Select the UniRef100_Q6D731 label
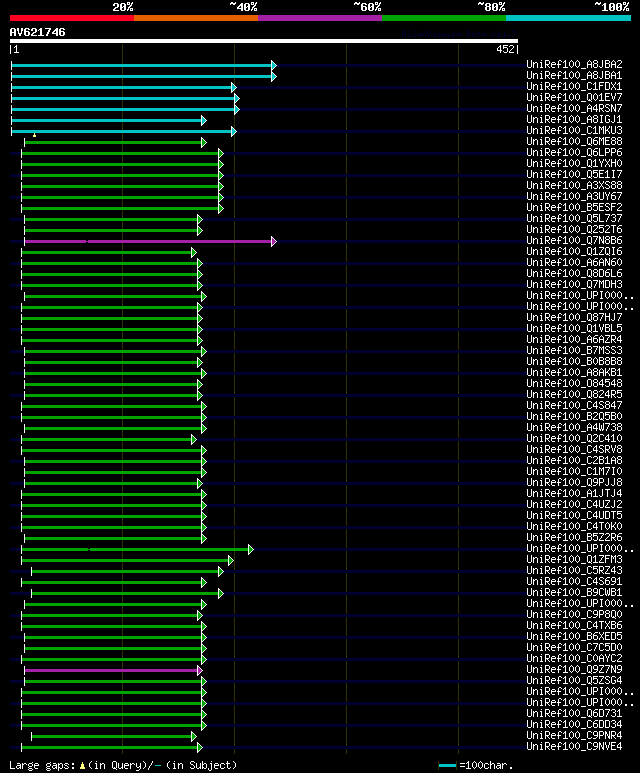 point(574,713)
